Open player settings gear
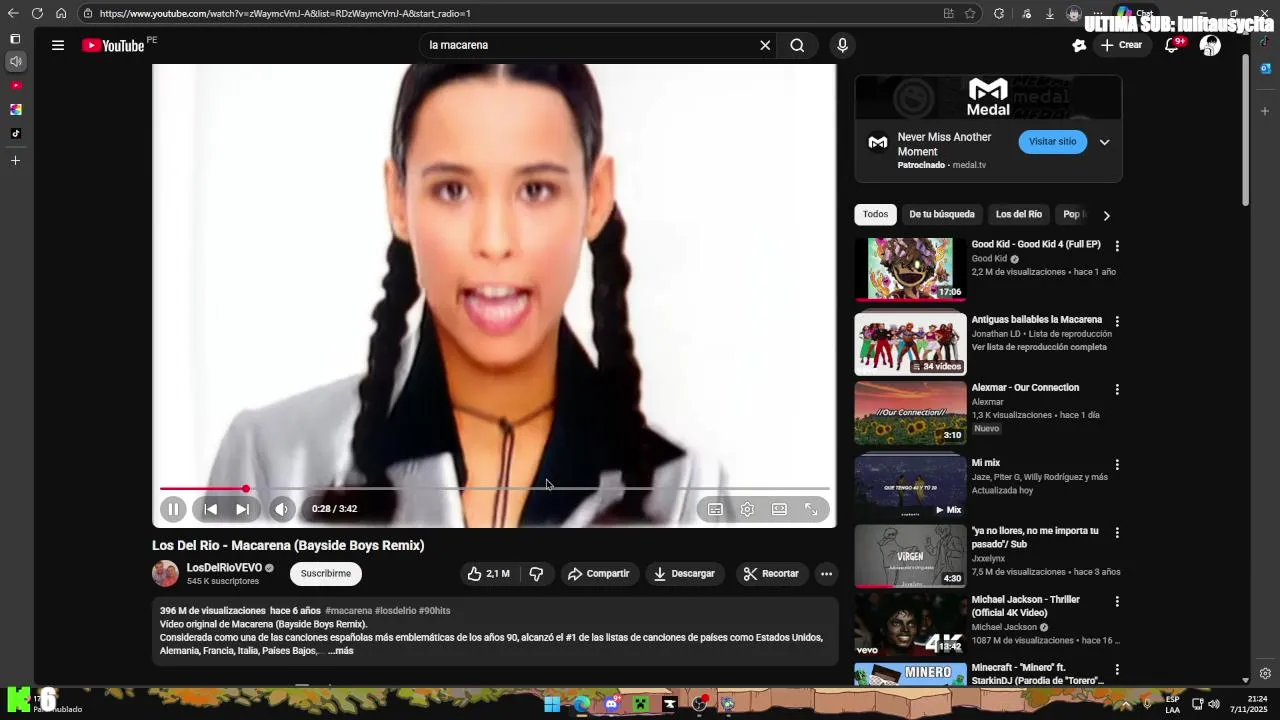Image resolution: width=1280 pixels, height=720 pixels. (x=747, y=509)
